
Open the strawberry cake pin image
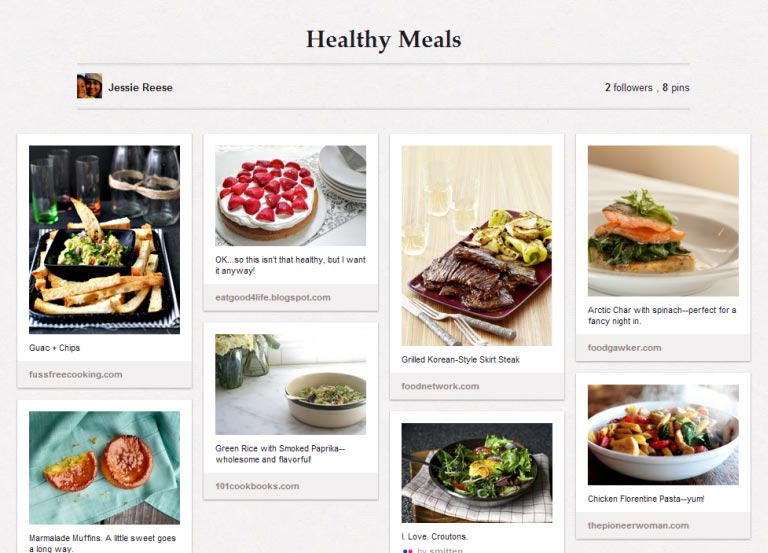tap(290, 195)
